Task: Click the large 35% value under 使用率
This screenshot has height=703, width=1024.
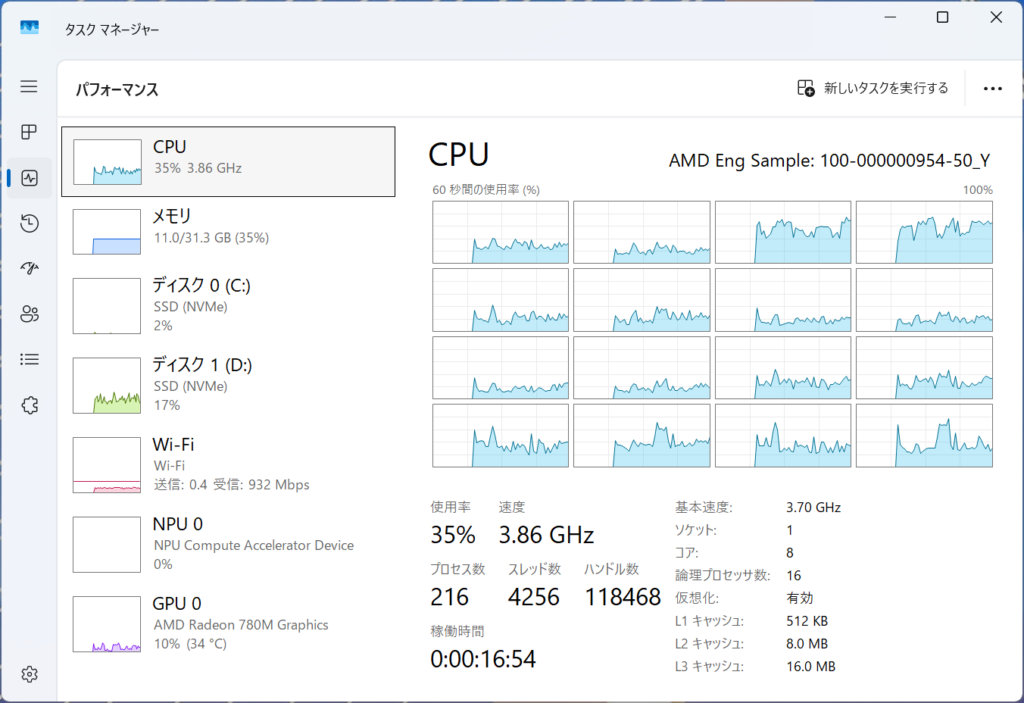Action: (x=453, y=534)
